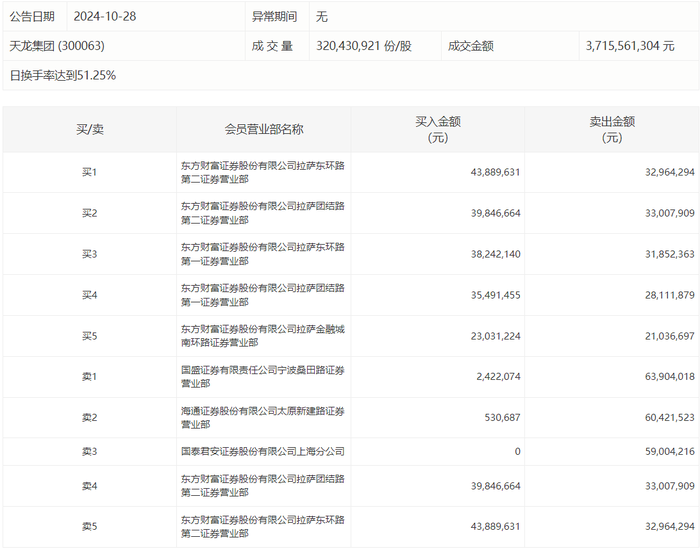
Task: Open 拉萨东环路第一证券营业部 in the 买3 row
Action: (262, 254)
